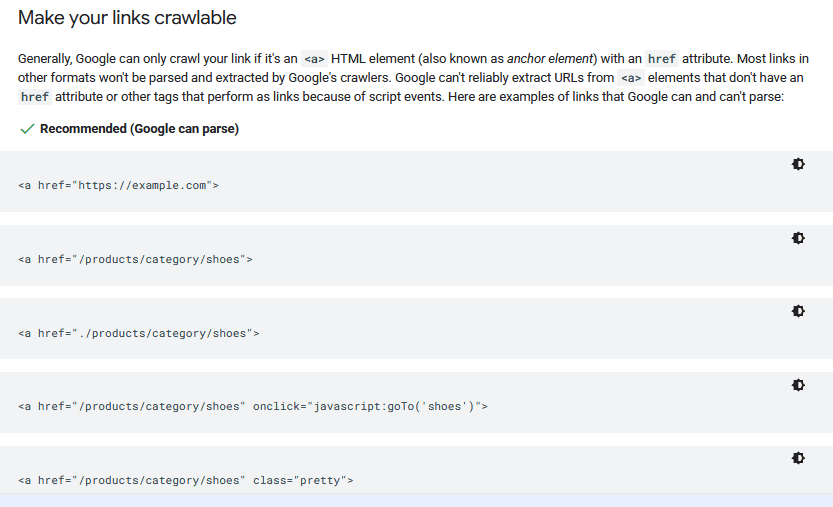Toggle dark theme on the https://example.com code block

click(x=797, y=164)
